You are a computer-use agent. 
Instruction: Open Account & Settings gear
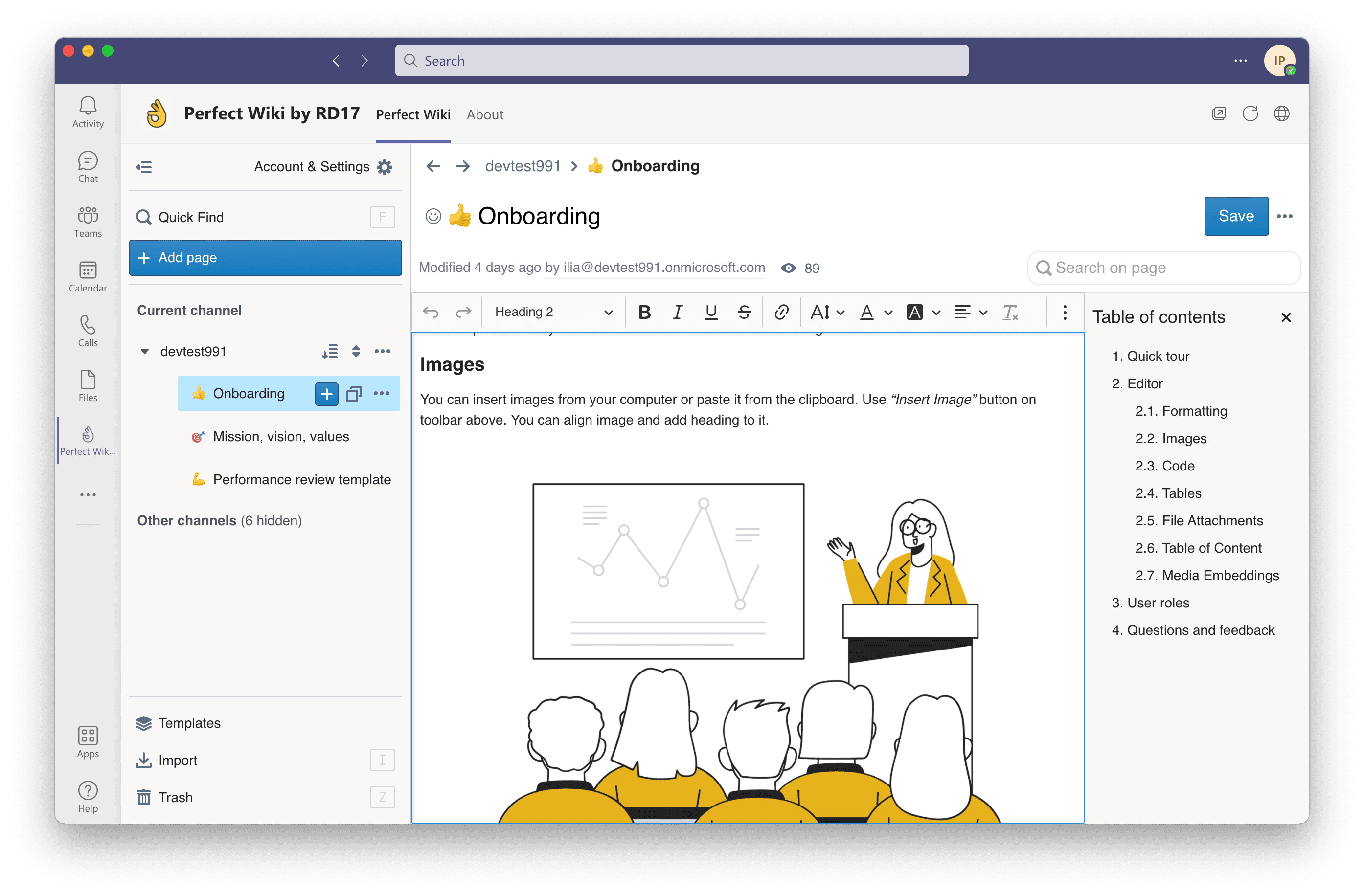[385, 167]
